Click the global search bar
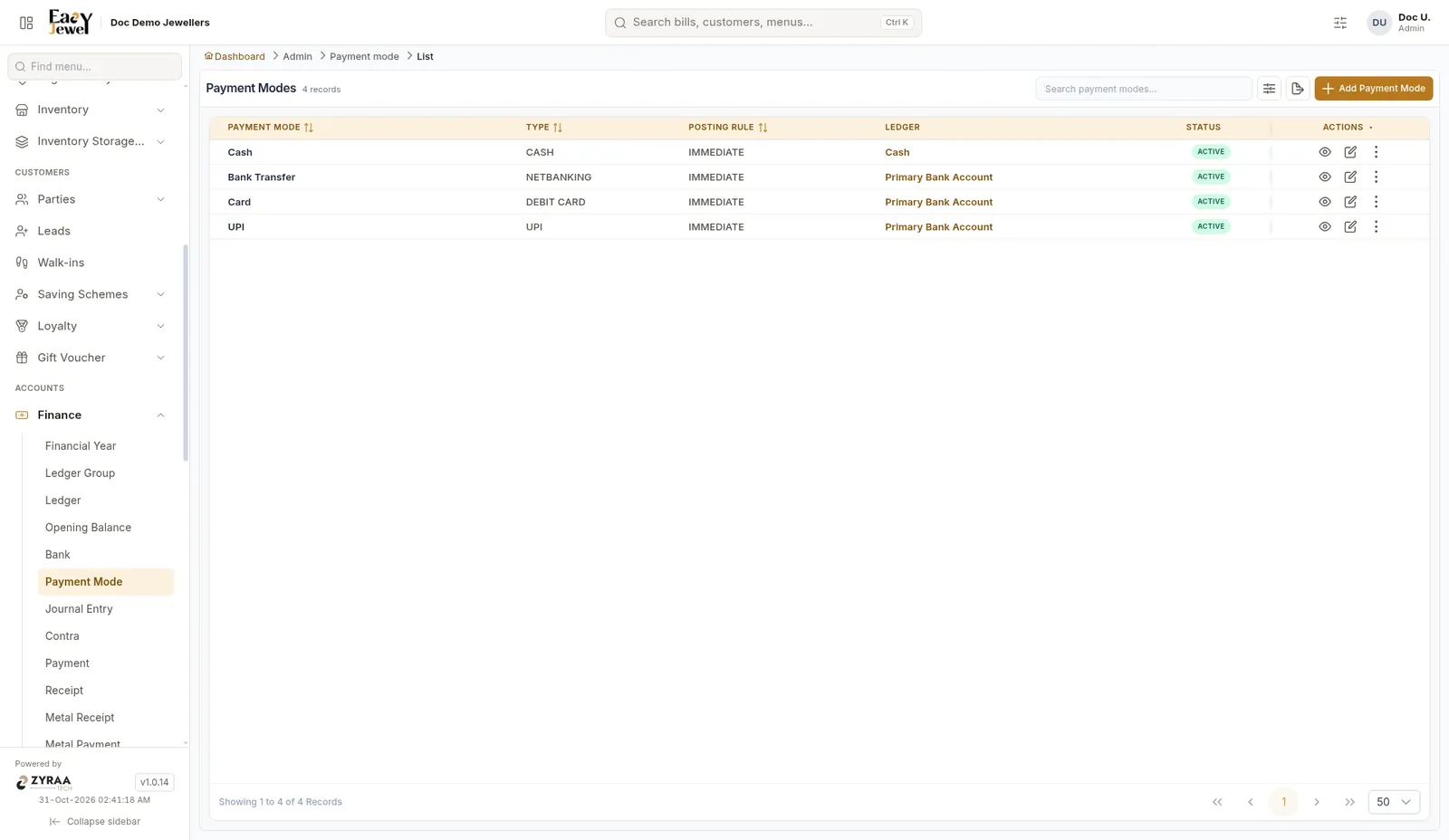 point(763,23)
